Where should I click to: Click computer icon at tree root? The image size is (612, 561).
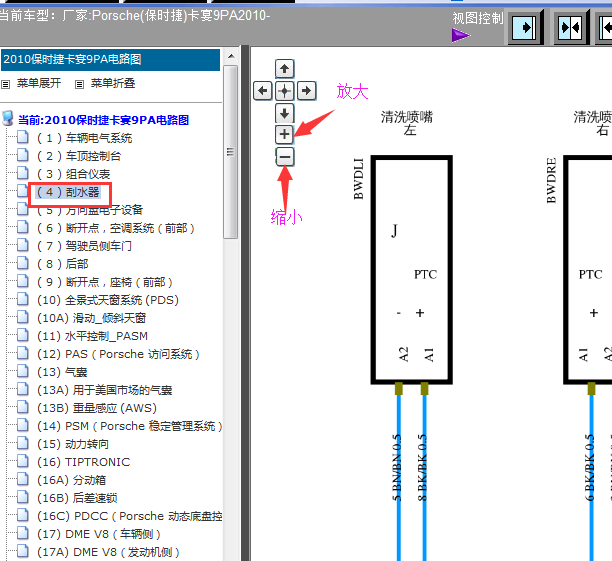click(x=8, y=118)
